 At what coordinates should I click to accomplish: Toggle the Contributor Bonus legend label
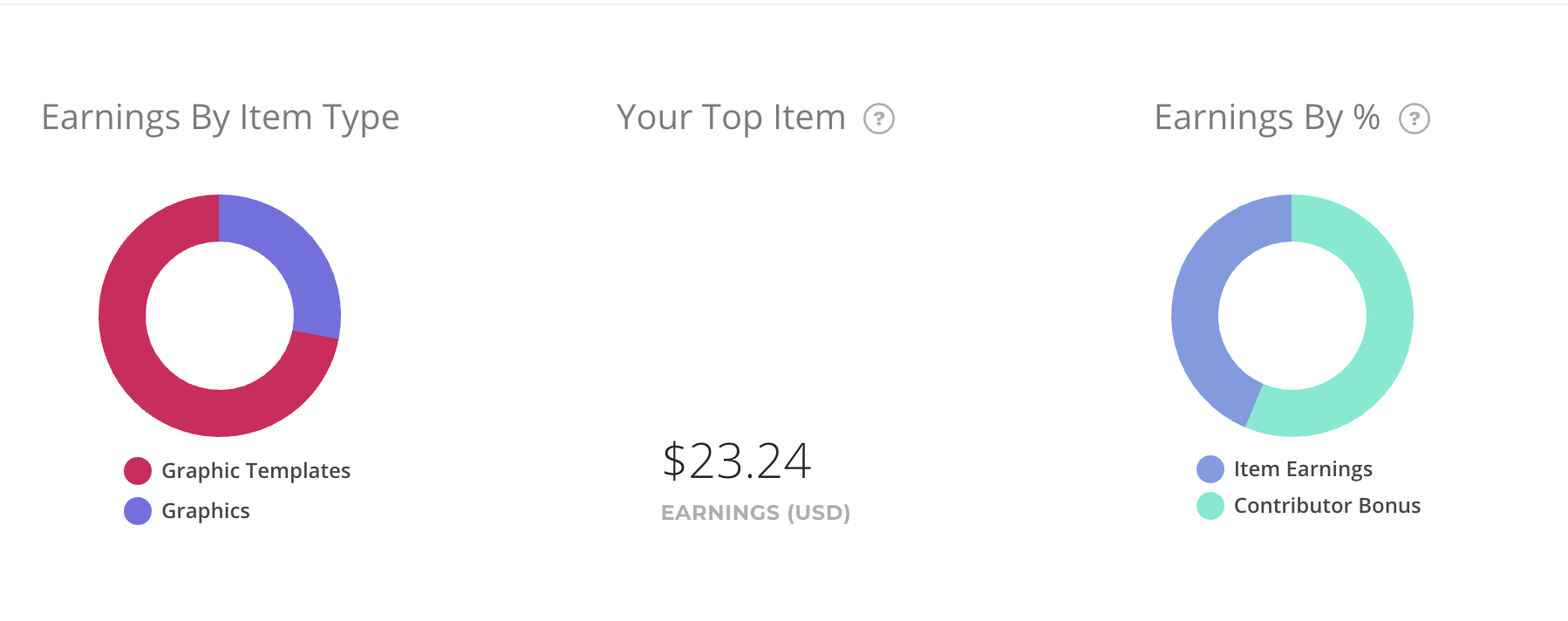pyautogui.click(x=1327, y=506)
